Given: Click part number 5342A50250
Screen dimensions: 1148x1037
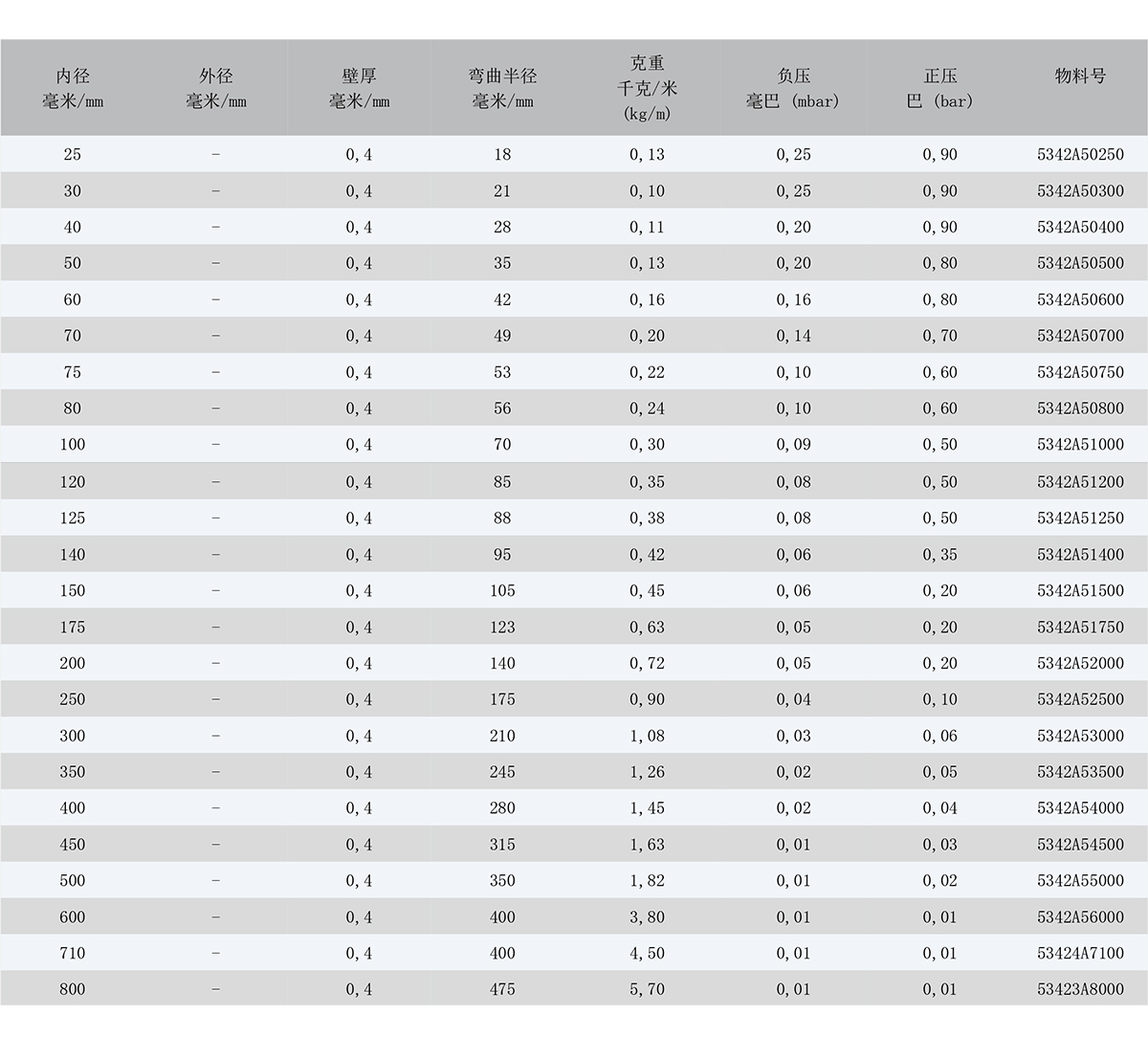Looking at the screenshot, I should click(x=1080, y=154).
